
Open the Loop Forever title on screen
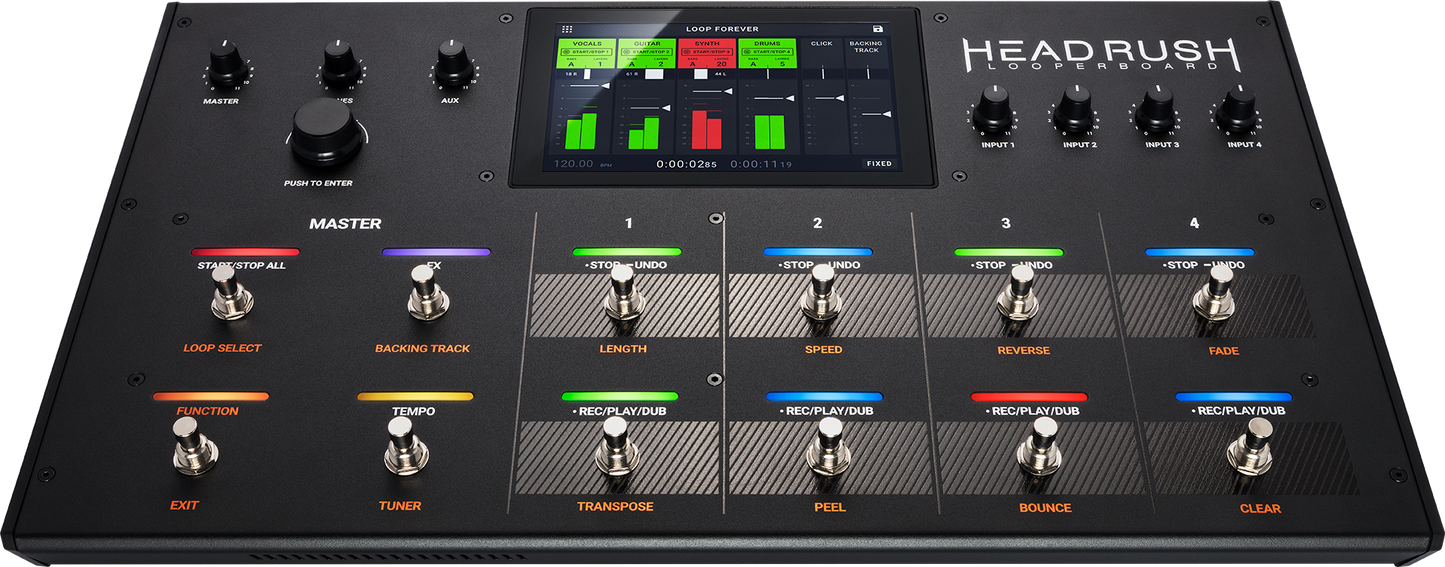(722, 30)
